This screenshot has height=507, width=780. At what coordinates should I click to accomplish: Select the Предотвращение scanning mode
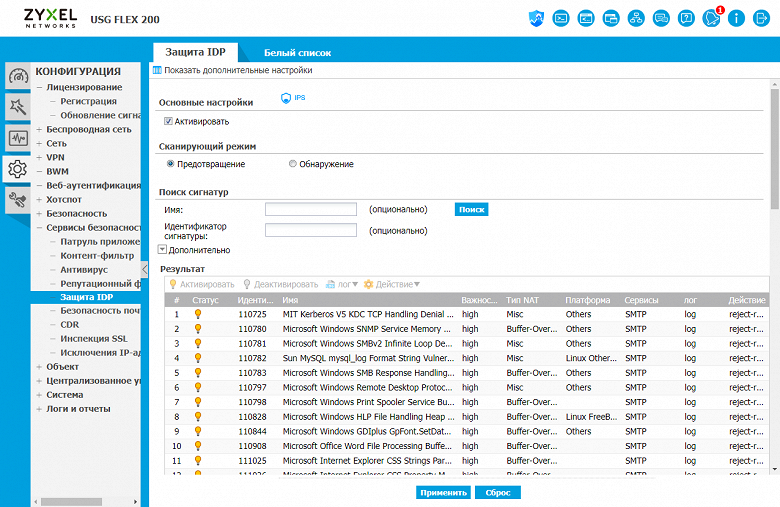point(170,164)
